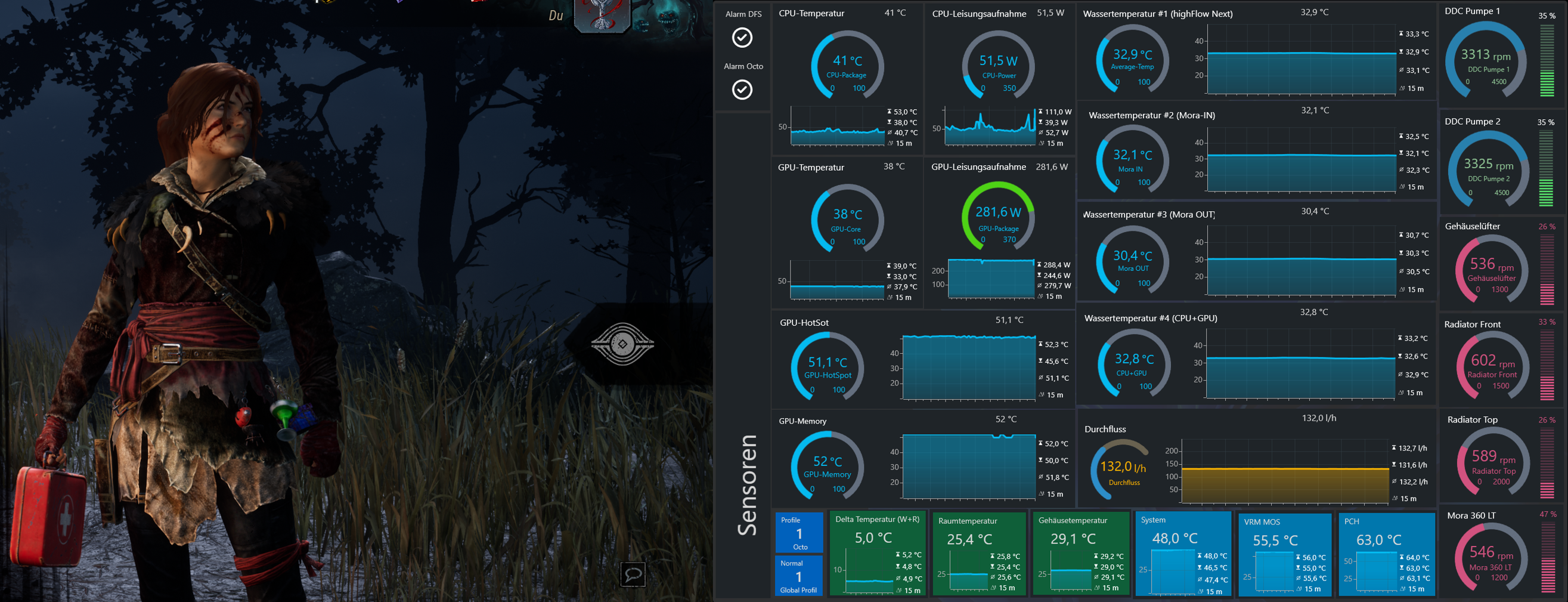Click the GPU-Leistungsaufnahme history chart

pyautogui.click(x=991, y=279)
